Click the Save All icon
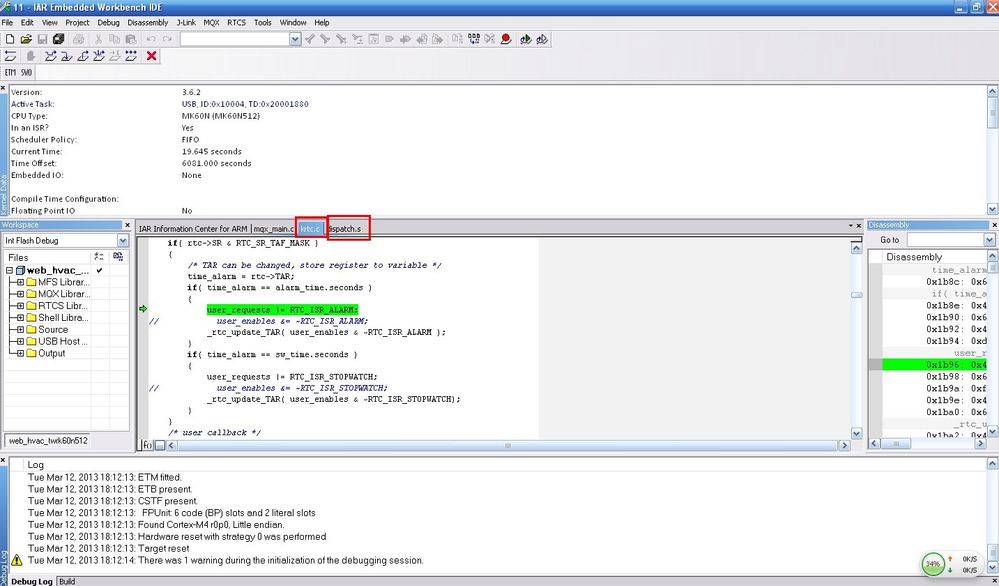Screen dimensions: 999x586 coord(58,39)
